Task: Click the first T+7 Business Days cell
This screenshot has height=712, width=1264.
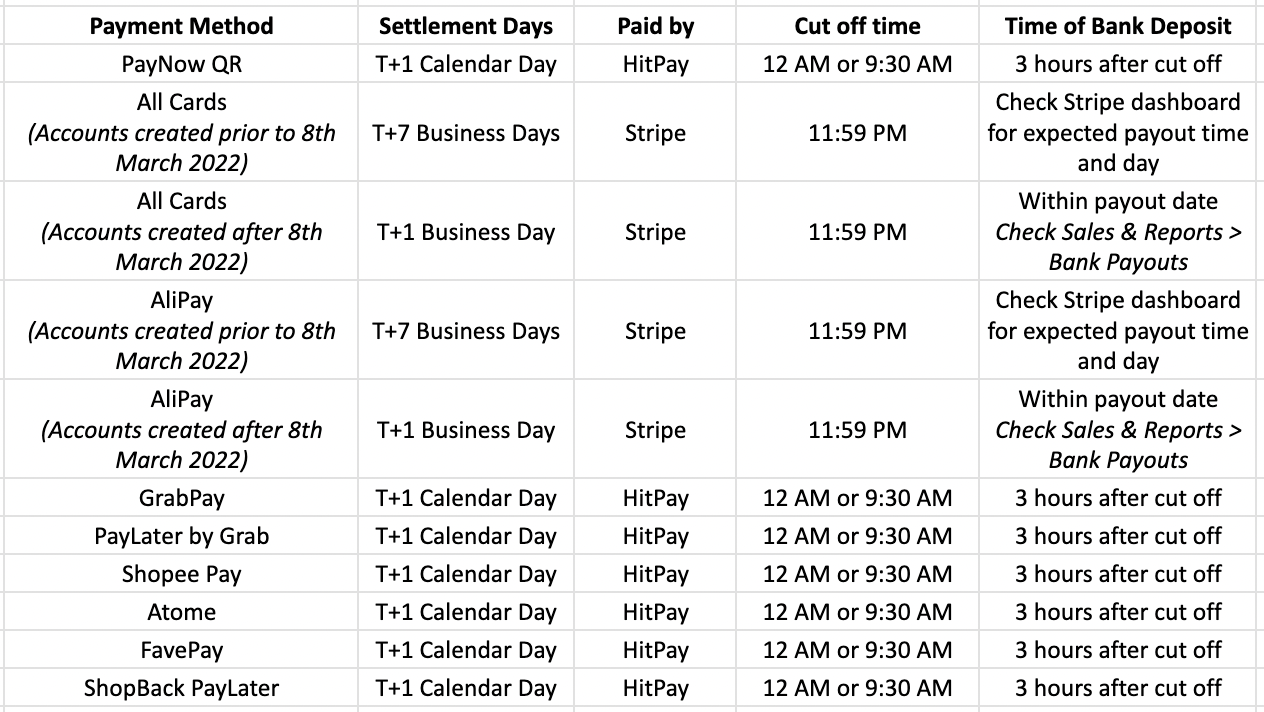Action: click(x=465, y=133)
